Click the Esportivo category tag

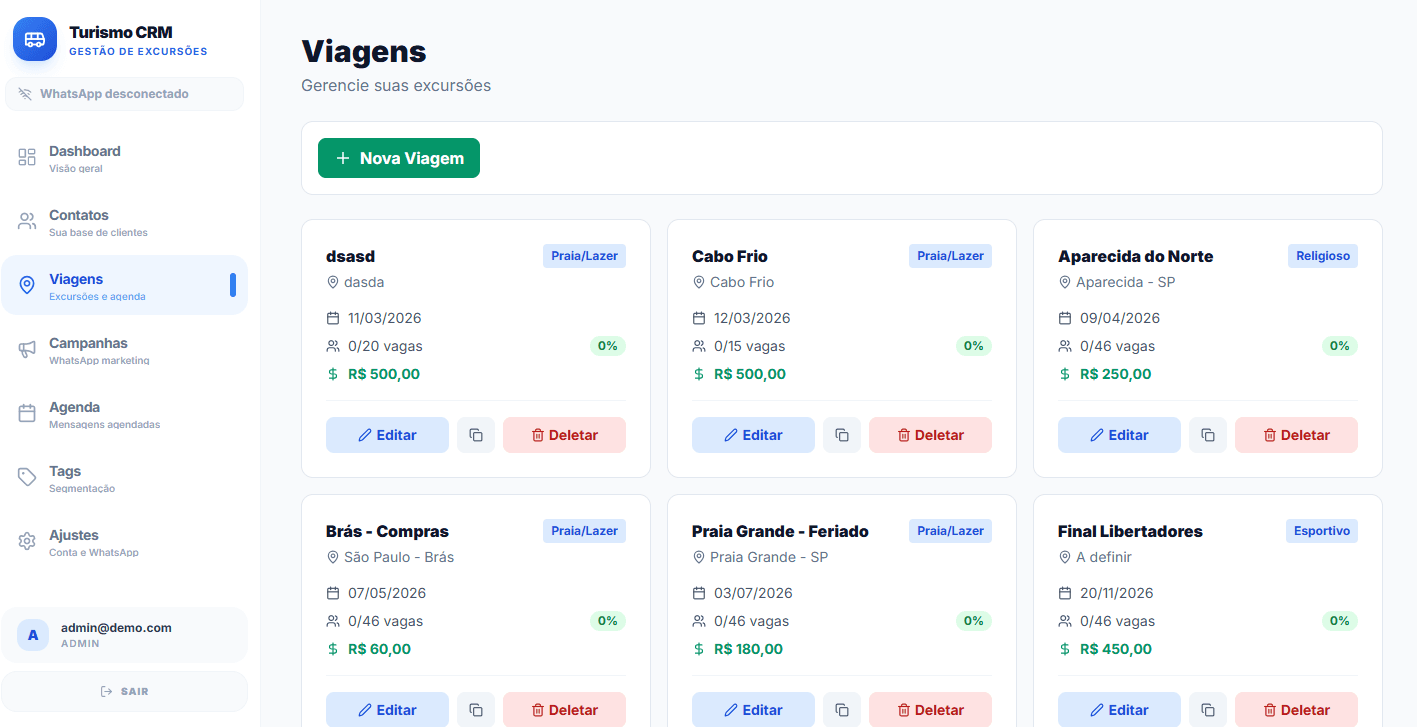coord(1321,530)
